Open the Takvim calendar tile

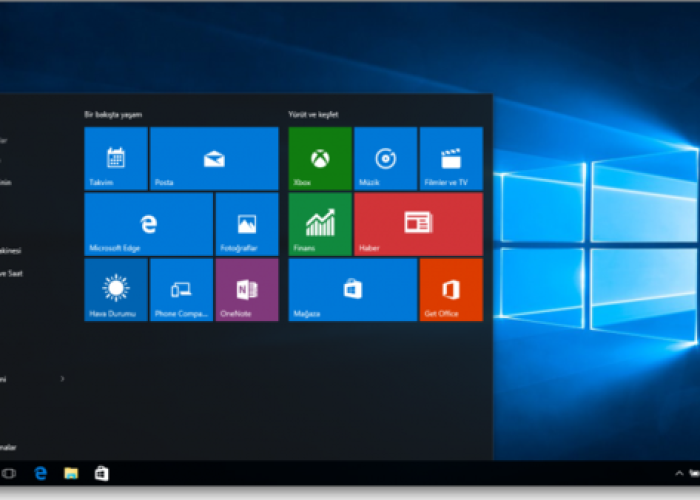116,158
